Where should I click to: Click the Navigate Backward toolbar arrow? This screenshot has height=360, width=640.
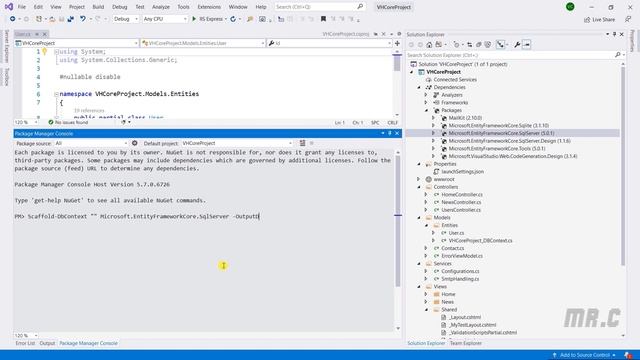click(13, 19)
